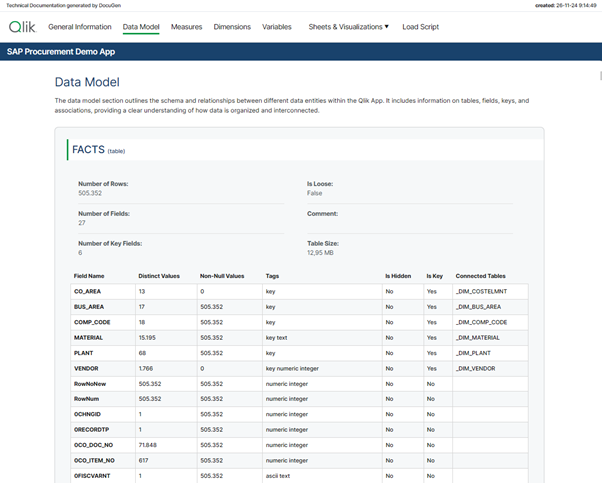Viewport: 602px width, 483px height.
Task: Click the Is Key column header
Action: [x=435, y=276]
